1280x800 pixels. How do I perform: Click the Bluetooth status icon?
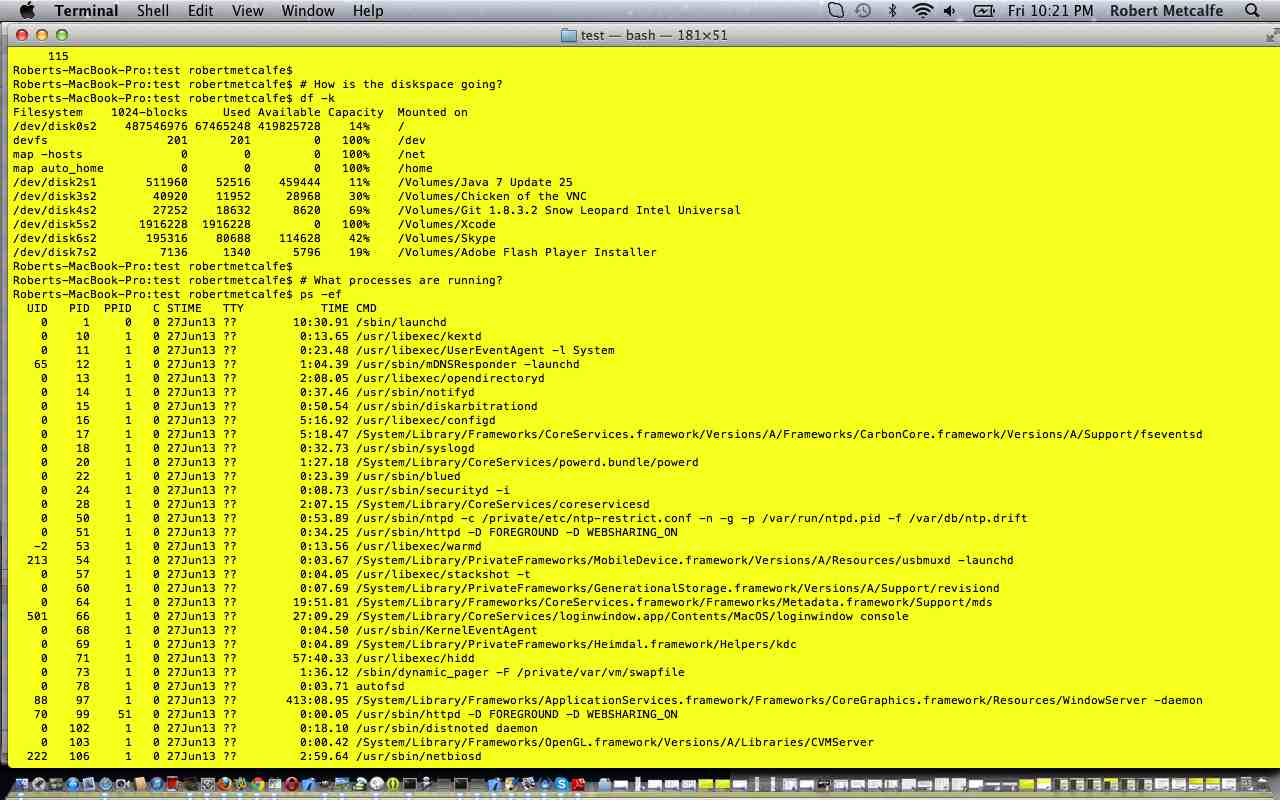pos(892,11)
